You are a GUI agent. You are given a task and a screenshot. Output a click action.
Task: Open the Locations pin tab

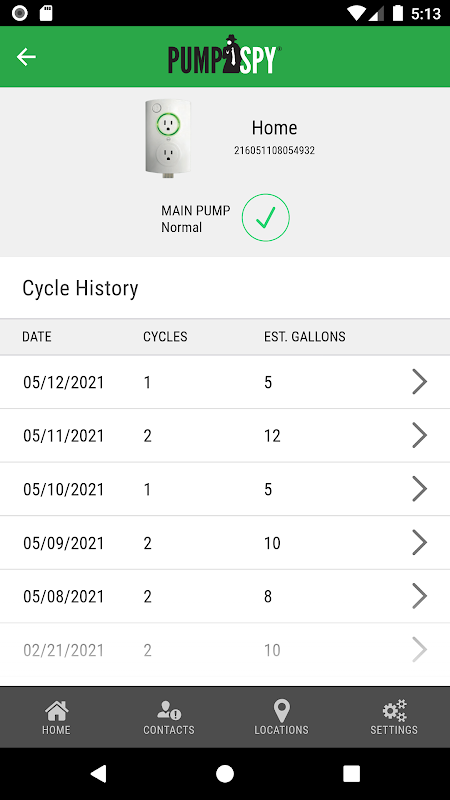click(282, 717)
